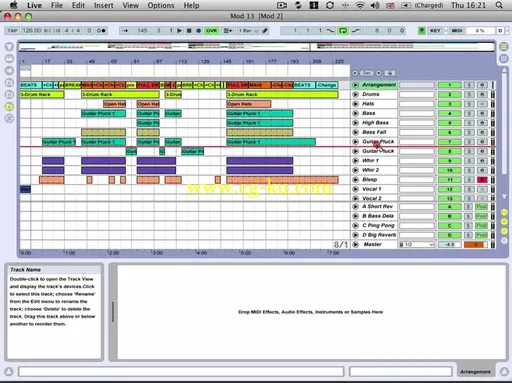The height and width of the screenshot is (383, 512).
Task: Open the Master 1/2 output chooser
Action: [x=417, y=245]
